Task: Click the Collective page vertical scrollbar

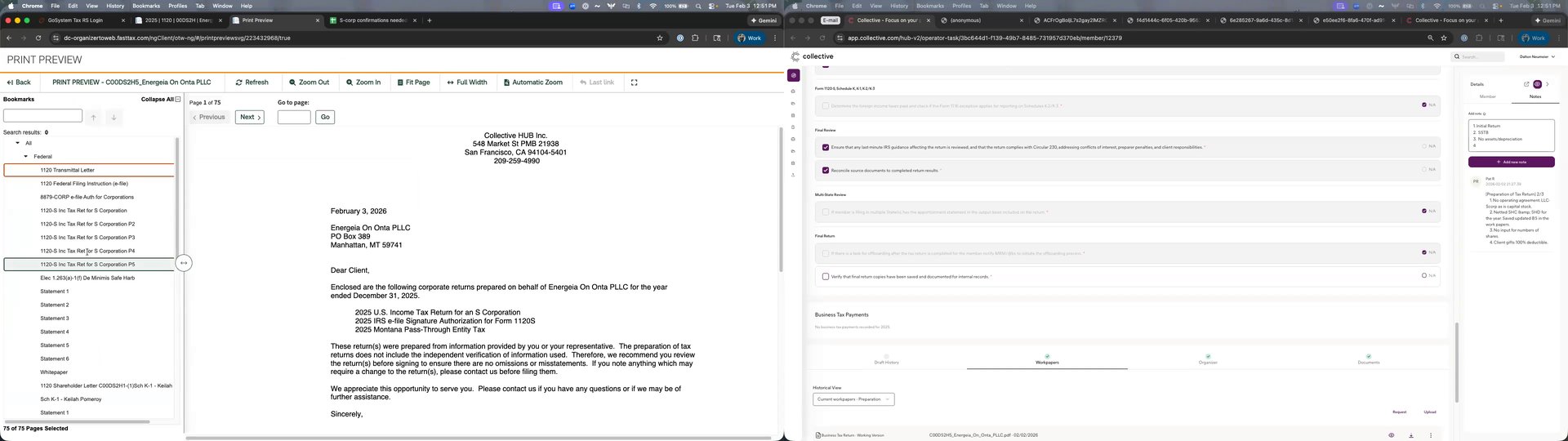Action: pyautogui.click(x=1456, y=363)
